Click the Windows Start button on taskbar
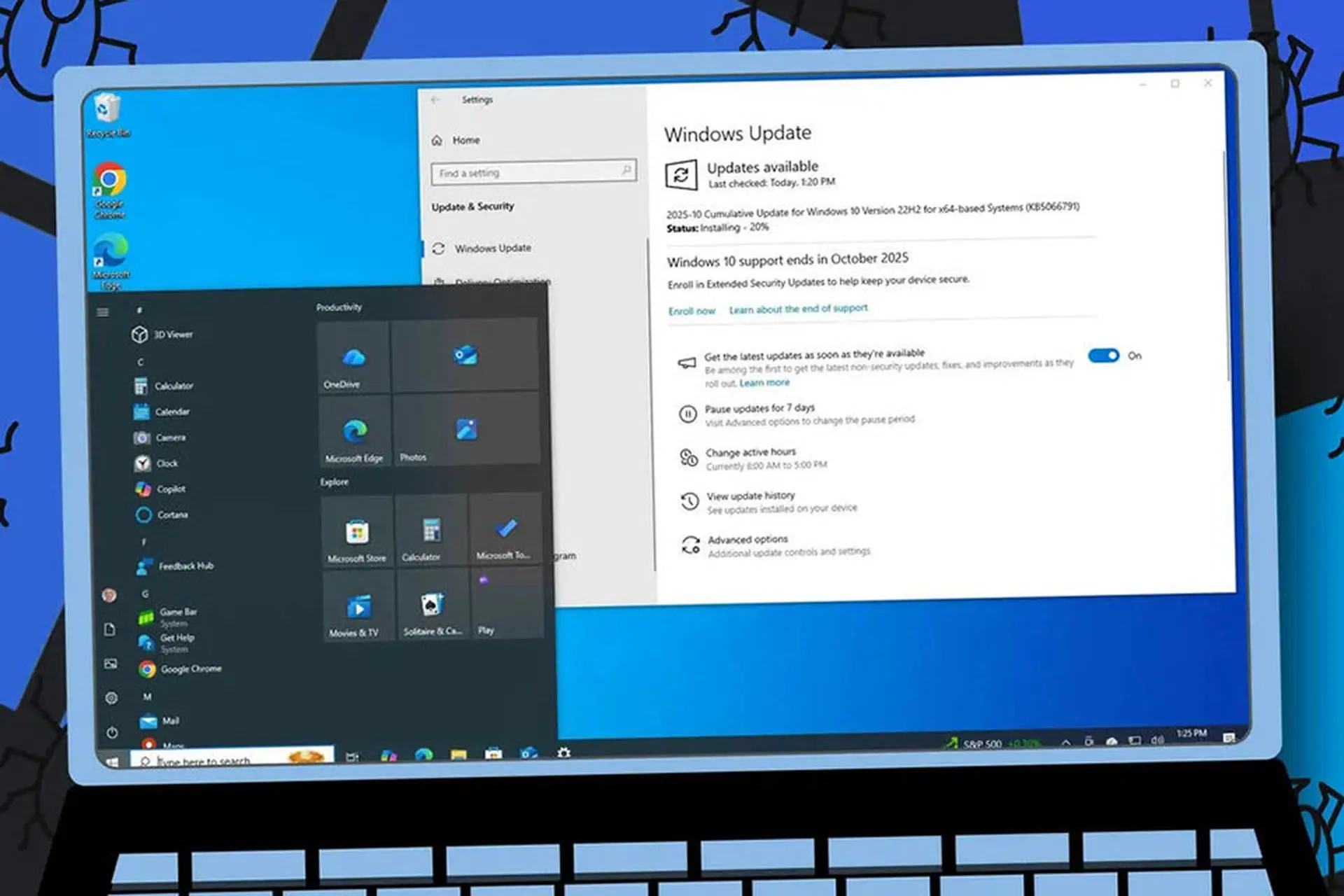The height and width of the screenshot is (896, 1344). click(112, 762)
